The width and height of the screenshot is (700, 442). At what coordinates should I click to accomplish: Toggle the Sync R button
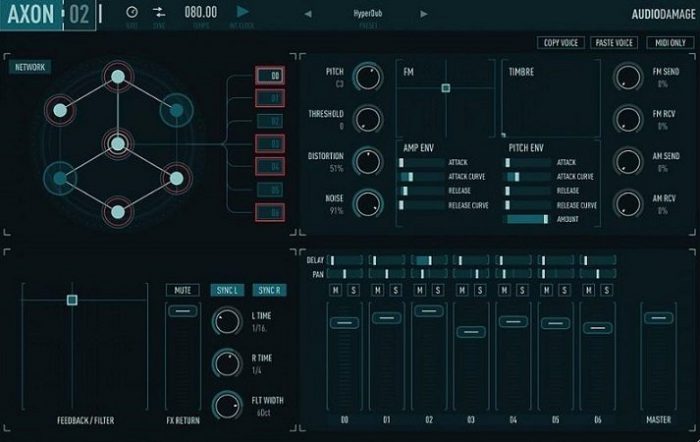(268, 290)
